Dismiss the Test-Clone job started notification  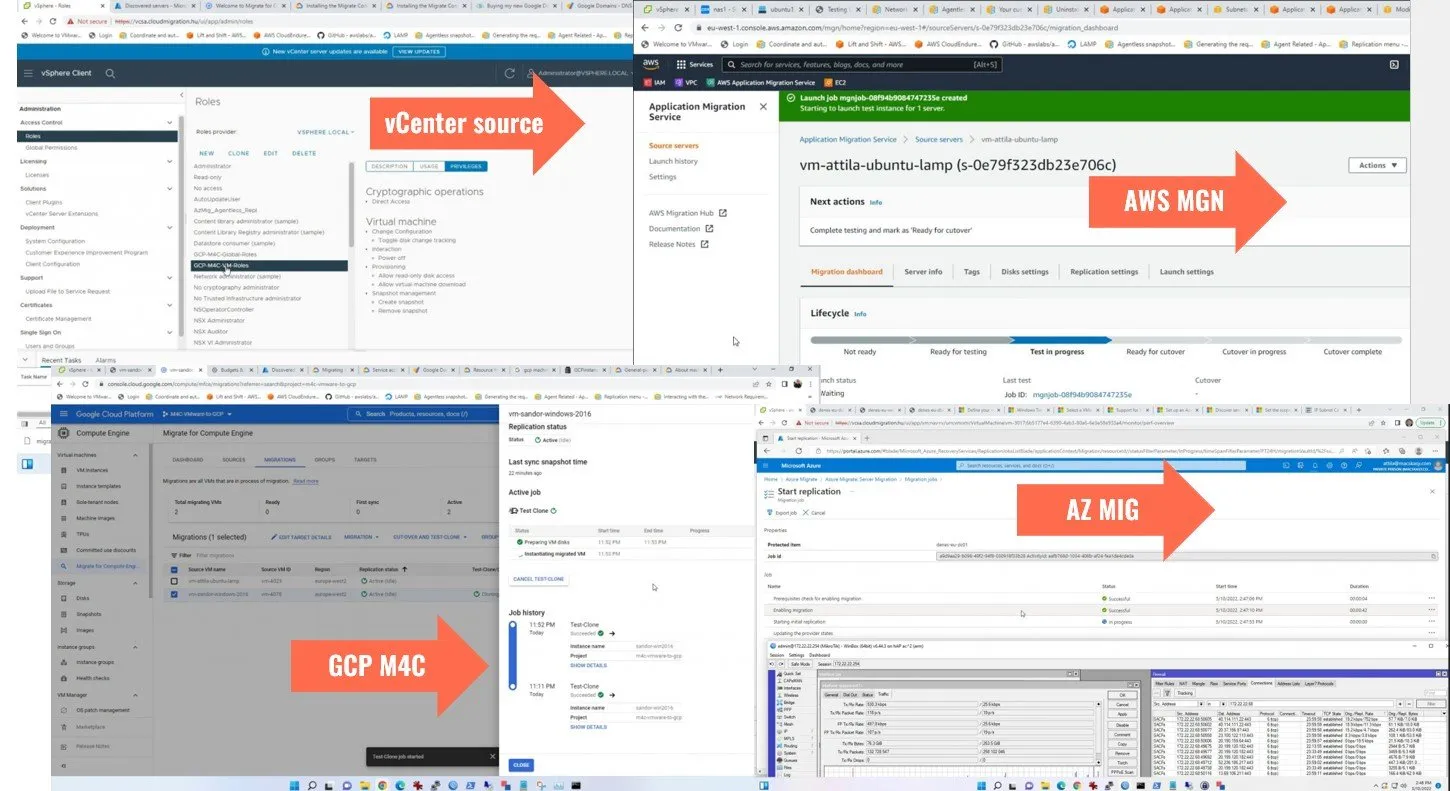(492, 756)
